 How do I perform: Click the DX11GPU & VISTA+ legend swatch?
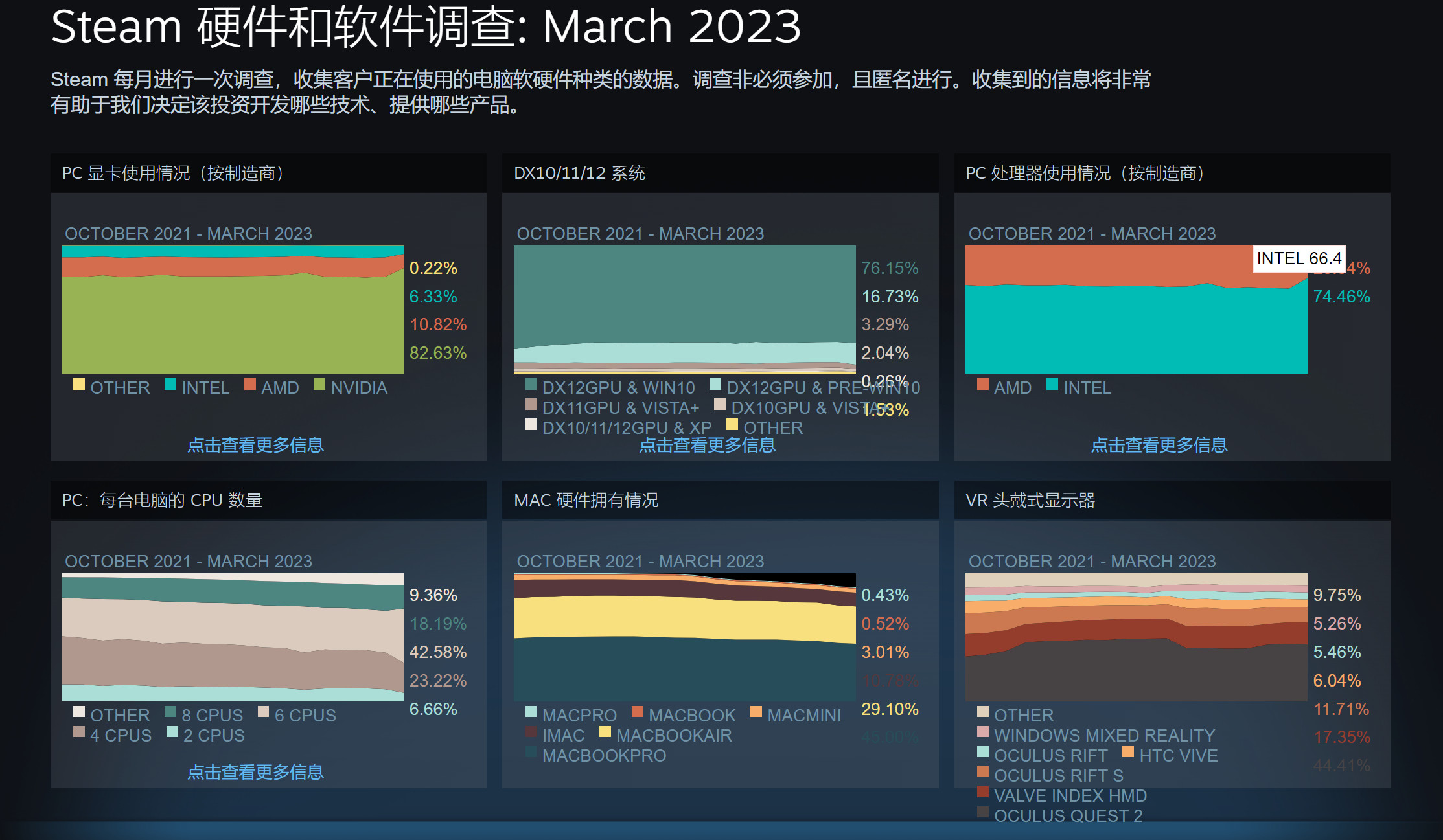point(531,404)
